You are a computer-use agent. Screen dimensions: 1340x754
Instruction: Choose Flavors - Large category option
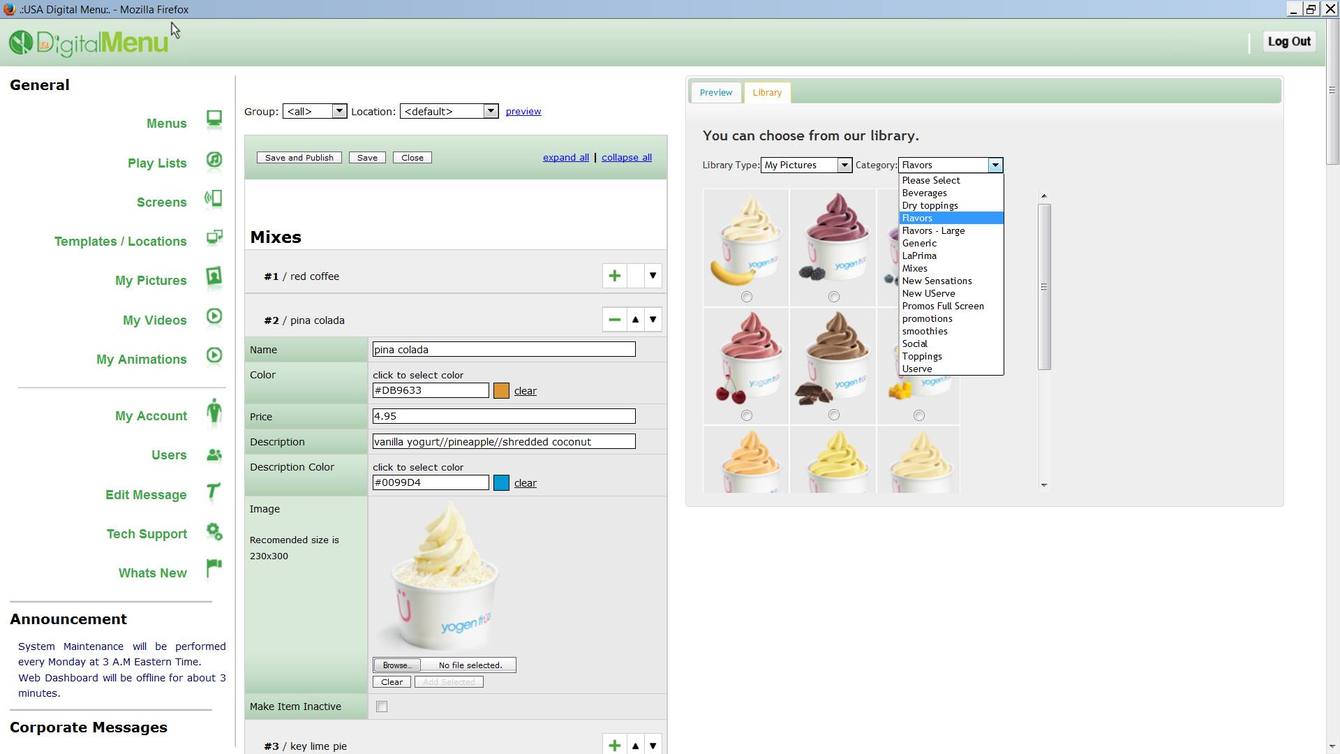coord(933,230)
